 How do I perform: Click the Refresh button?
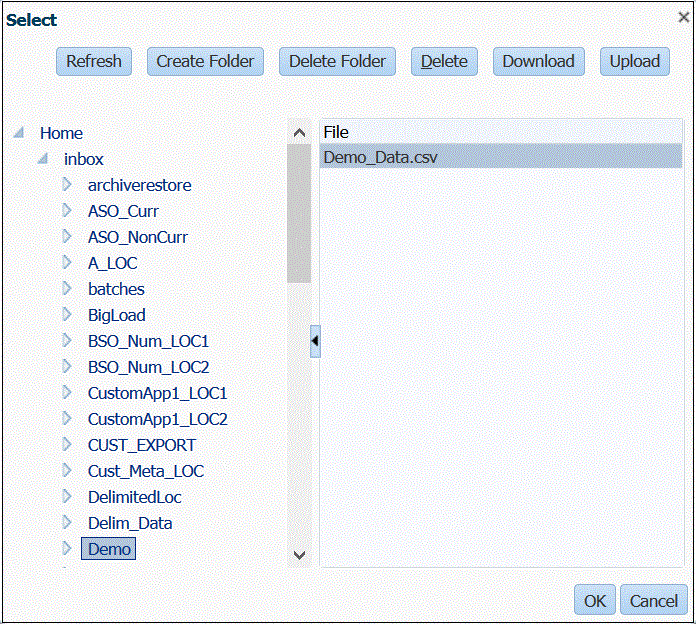94,61
